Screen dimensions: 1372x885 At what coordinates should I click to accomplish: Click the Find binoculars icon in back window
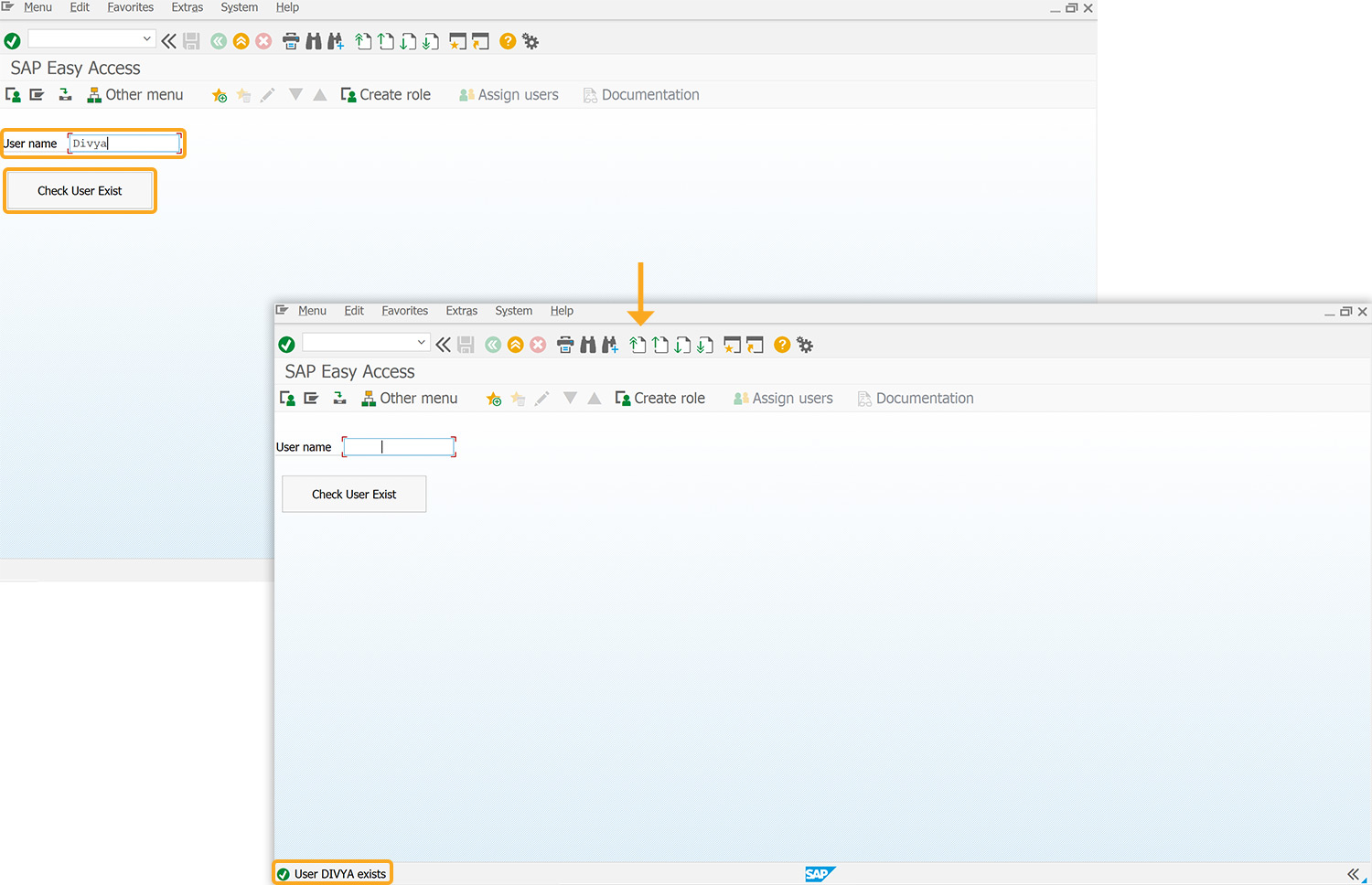click(314, 41)
